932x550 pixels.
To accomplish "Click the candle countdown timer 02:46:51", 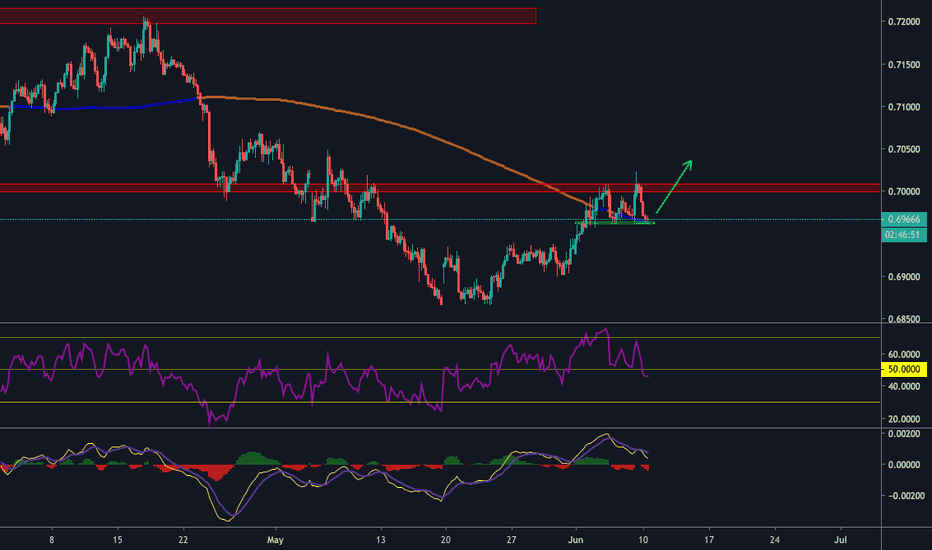I will click(903, 235).
